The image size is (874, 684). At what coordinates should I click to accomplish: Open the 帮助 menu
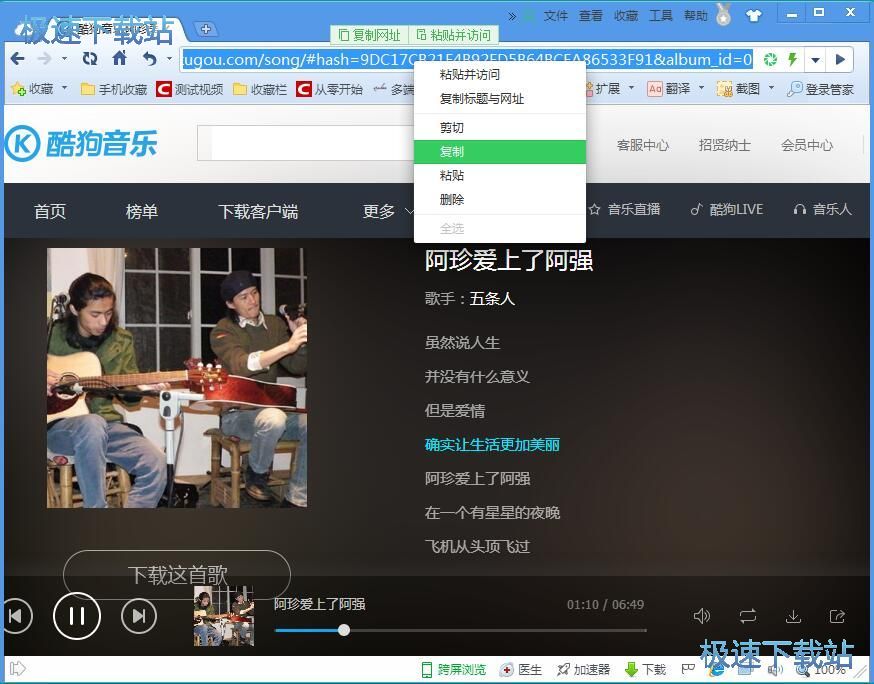click(696, 16)
